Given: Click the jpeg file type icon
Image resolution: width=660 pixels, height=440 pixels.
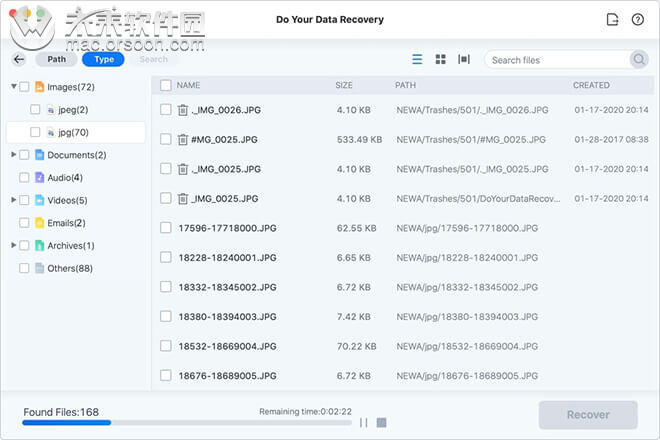Looking at the screenshot, I should click(x=51, y=110).
